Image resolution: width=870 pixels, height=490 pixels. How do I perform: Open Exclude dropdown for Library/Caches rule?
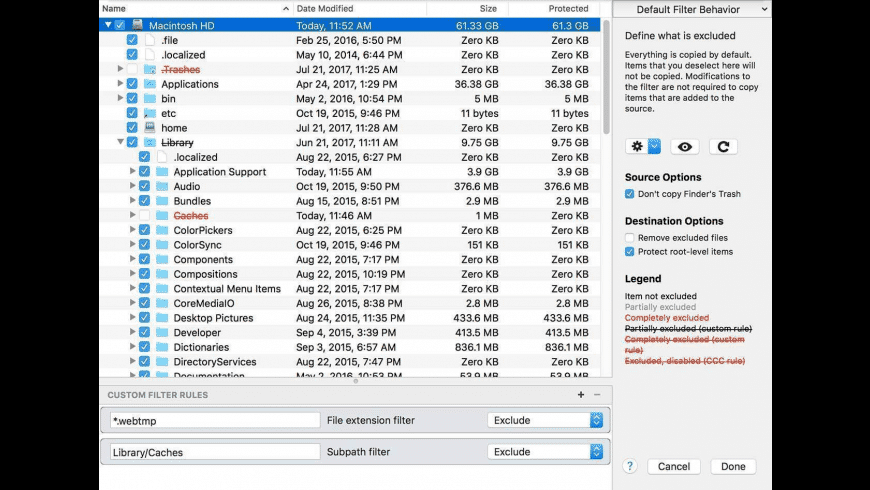(x=545, y=452)
